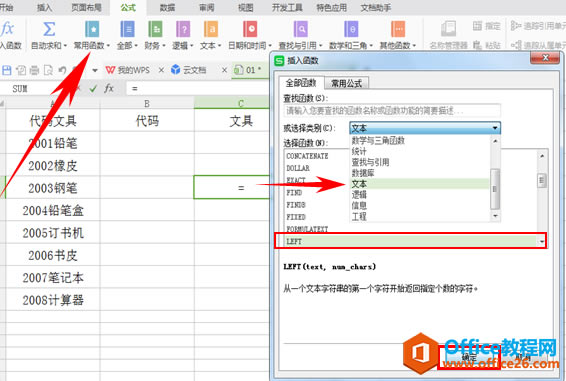Close the 云文档 tab
The image size is (566, 381).
[x=224, y=70]
